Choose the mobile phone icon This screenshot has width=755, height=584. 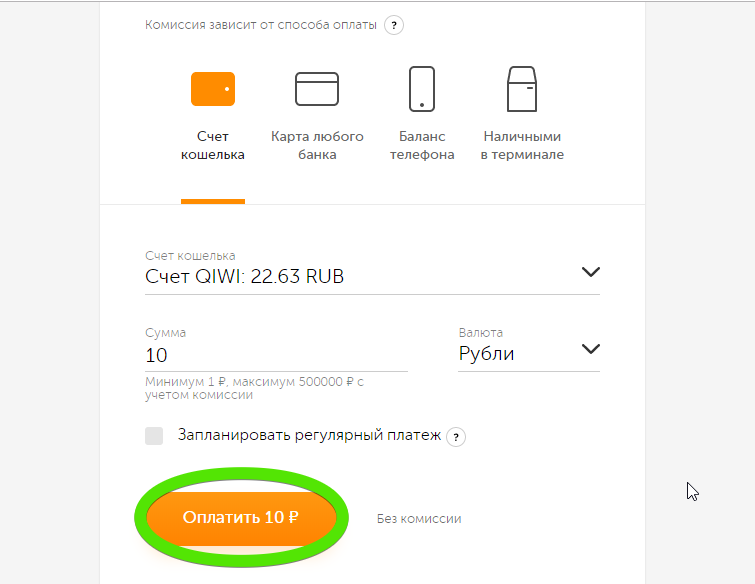click(x=422, y=89)
